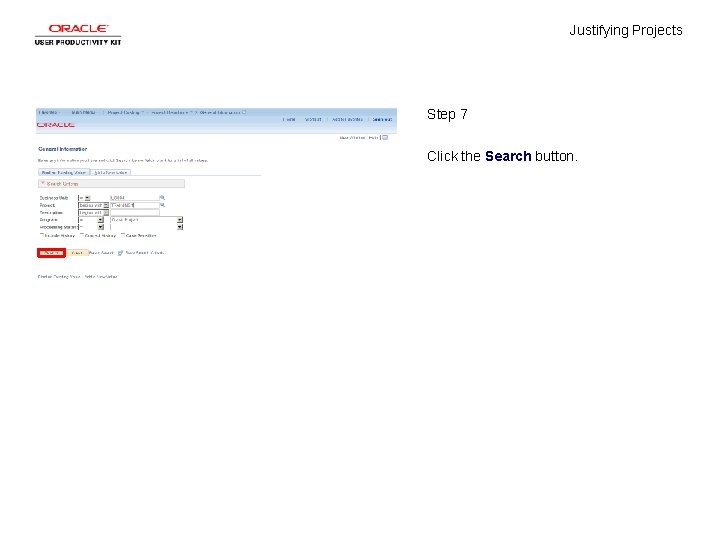Image resolution: width=720 pixels, height=540 pixels.
Task: Click the Home link in the header
Action: click(289, 119)
